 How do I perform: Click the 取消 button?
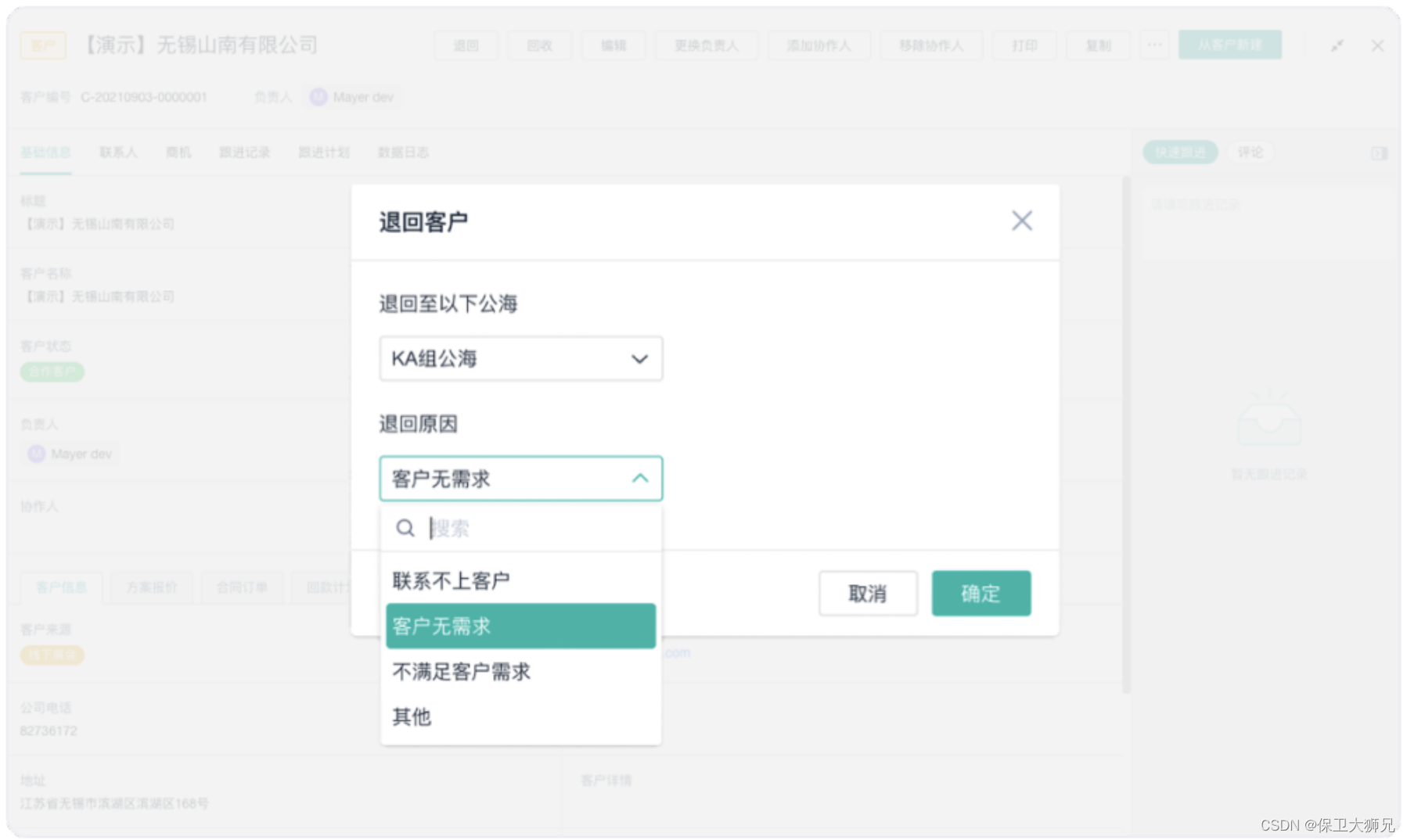coord(868,594)
